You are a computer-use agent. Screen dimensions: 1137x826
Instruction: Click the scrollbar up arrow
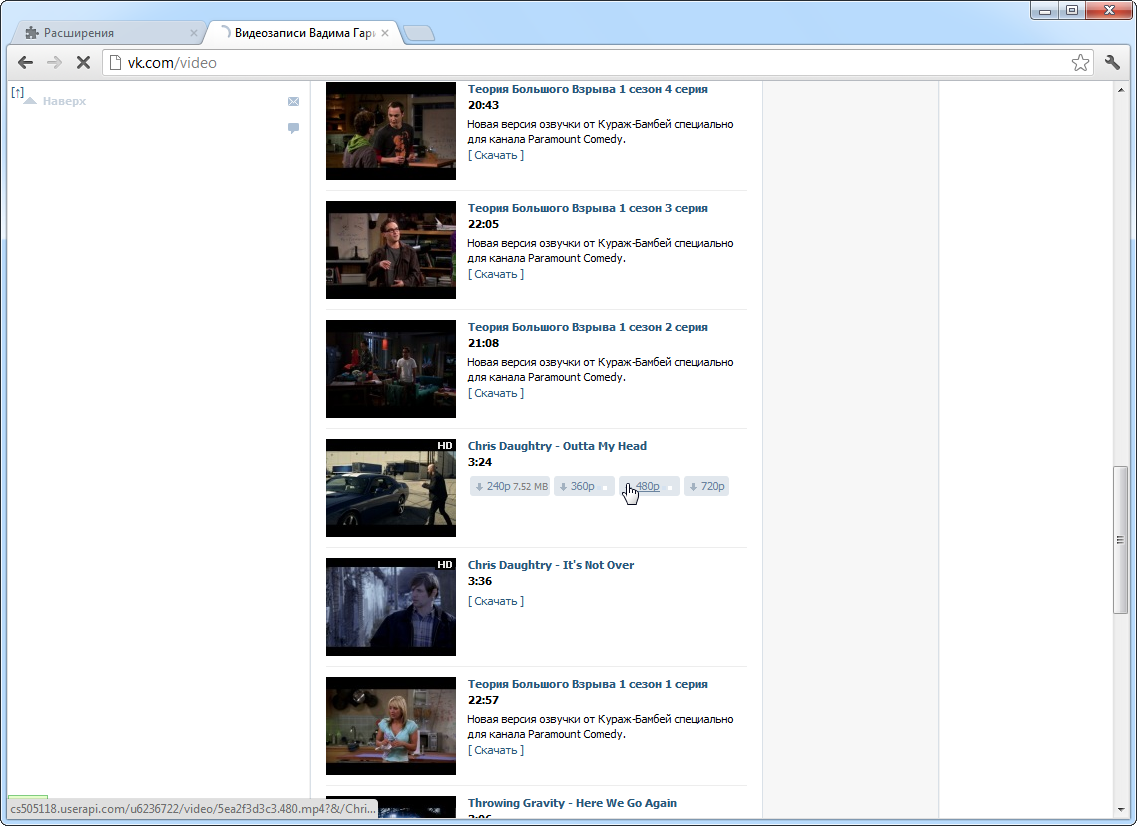click(1120, 91)
